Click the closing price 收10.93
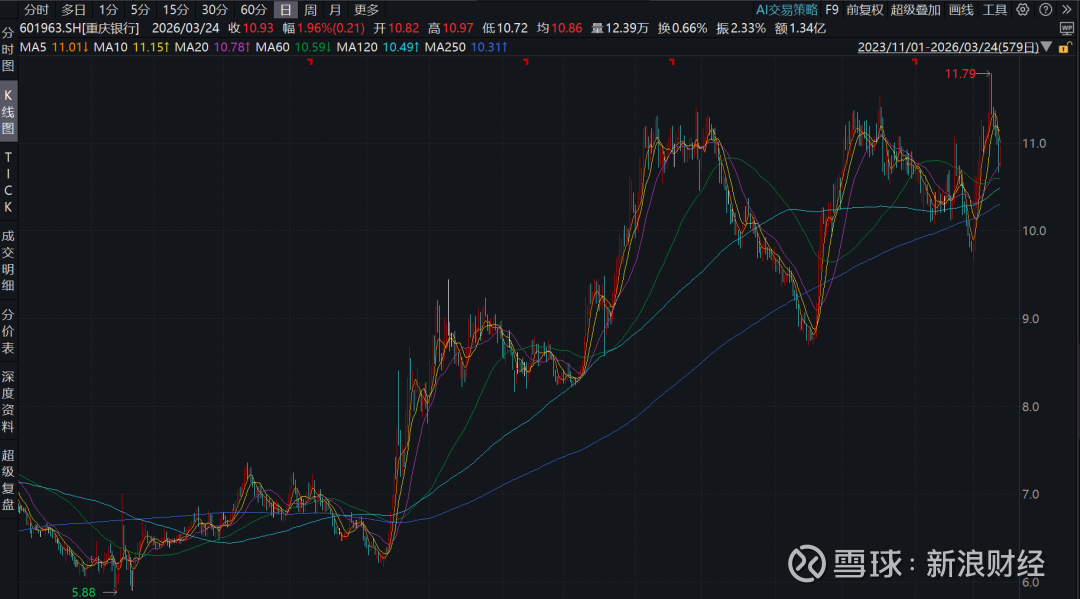The width and height of the screenshot is (1080, 599). (x=251, y=28)
